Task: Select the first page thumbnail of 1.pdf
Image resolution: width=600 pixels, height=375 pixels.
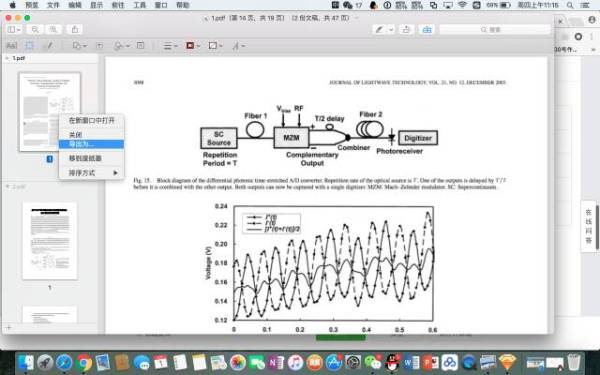Action: (50, 111)
